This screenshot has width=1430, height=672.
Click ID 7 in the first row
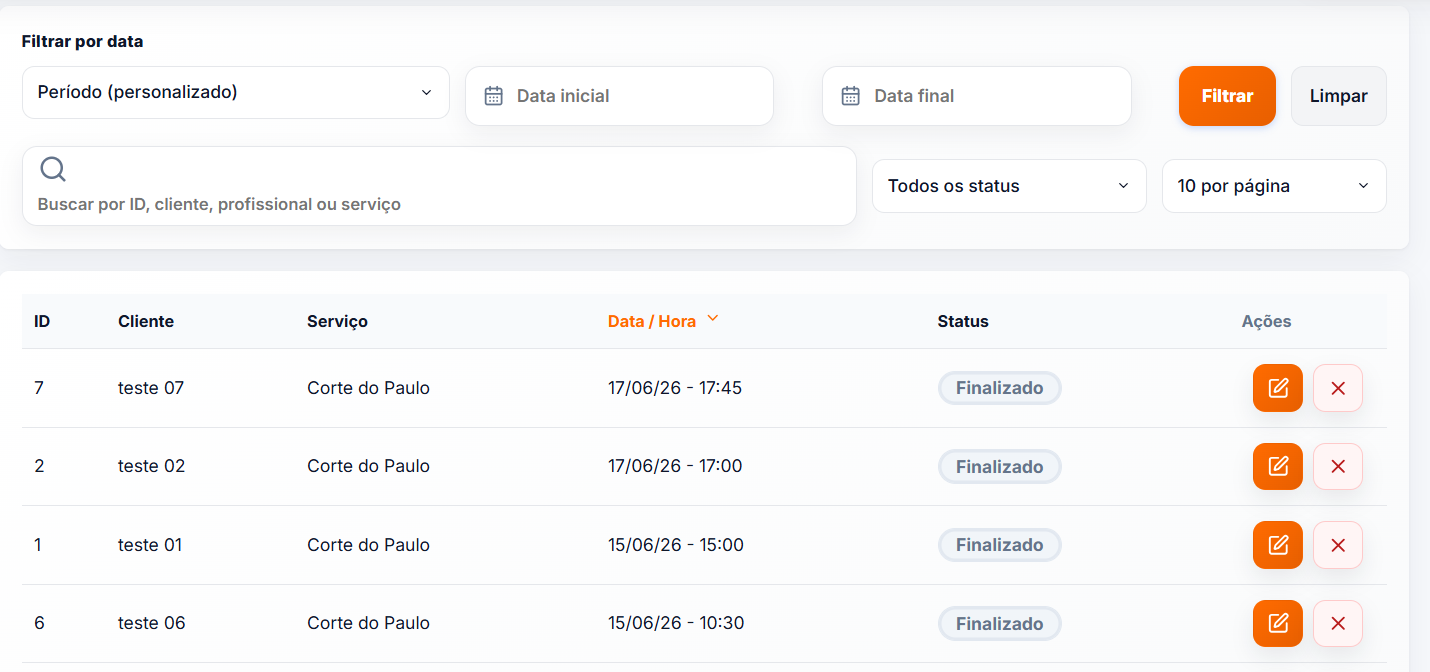[39, 388]
